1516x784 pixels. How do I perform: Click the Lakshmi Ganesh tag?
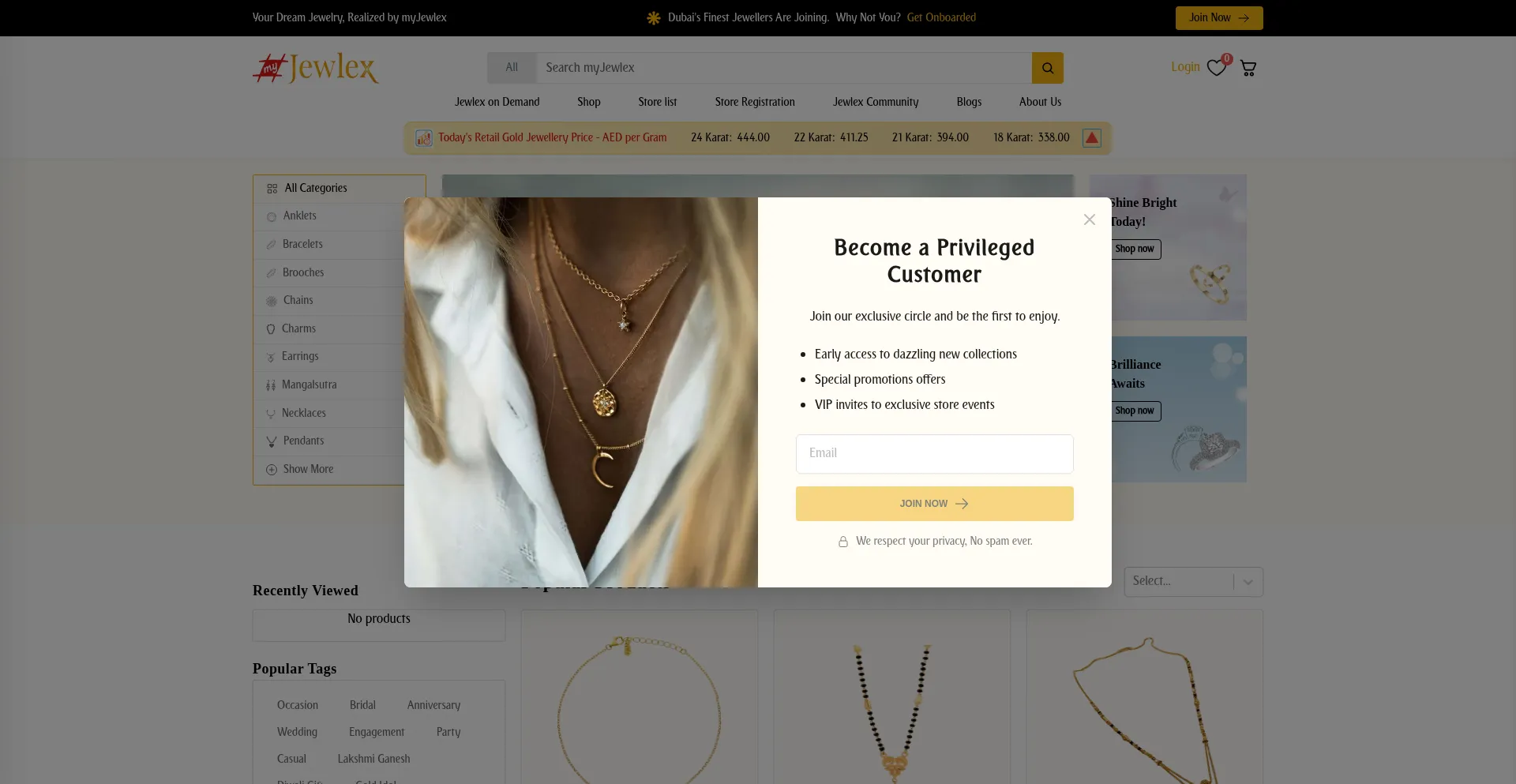373,759
